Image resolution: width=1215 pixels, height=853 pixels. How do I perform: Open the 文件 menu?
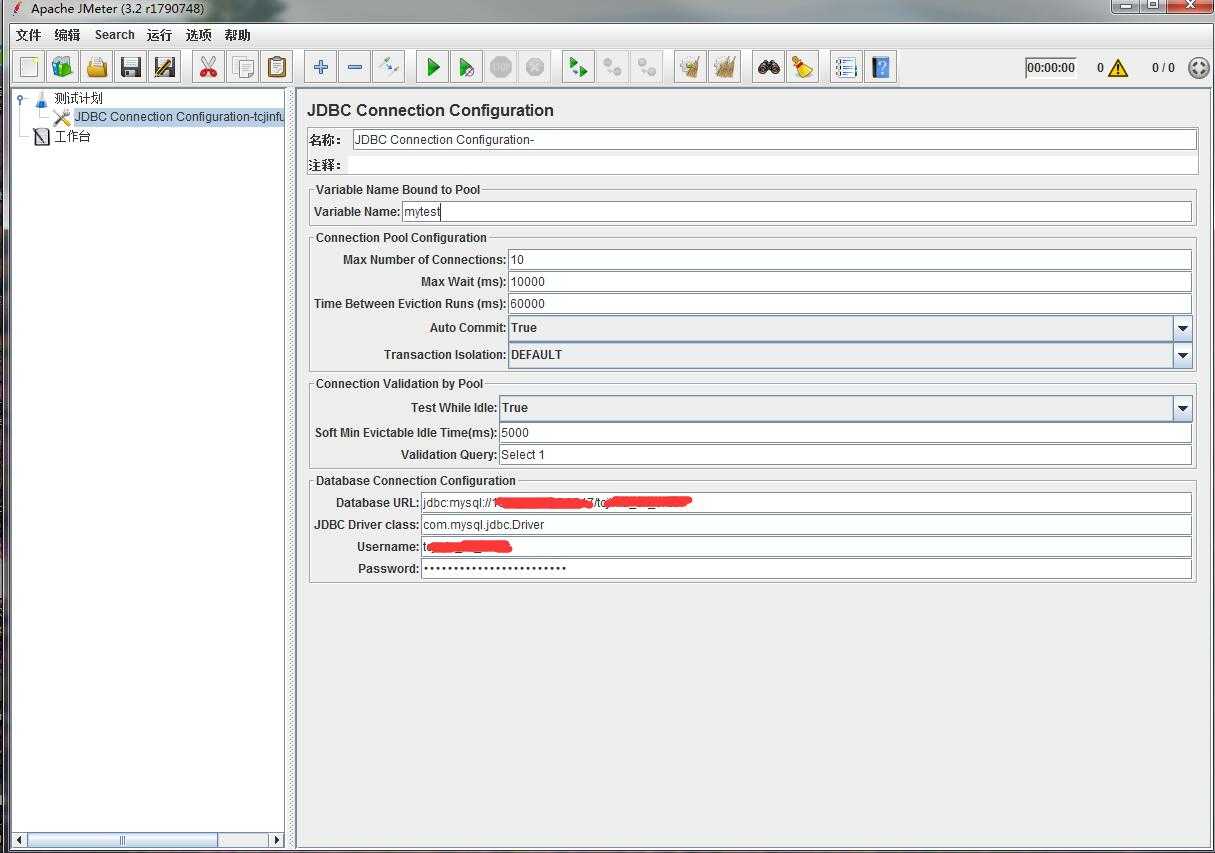[28, 35]
